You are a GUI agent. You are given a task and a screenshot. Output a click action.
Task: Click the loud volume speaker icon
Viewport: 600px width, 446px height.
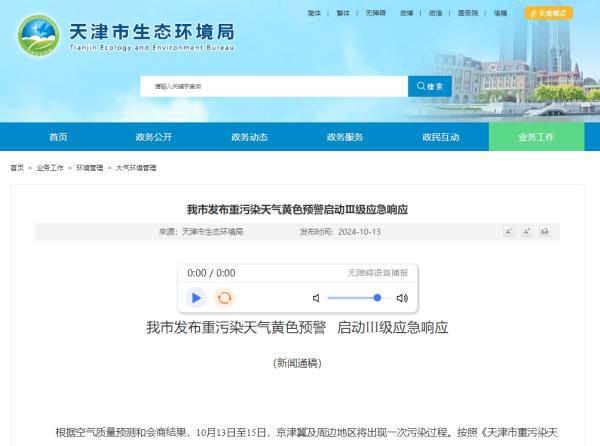pyautogui.click(x=402, y=298)
